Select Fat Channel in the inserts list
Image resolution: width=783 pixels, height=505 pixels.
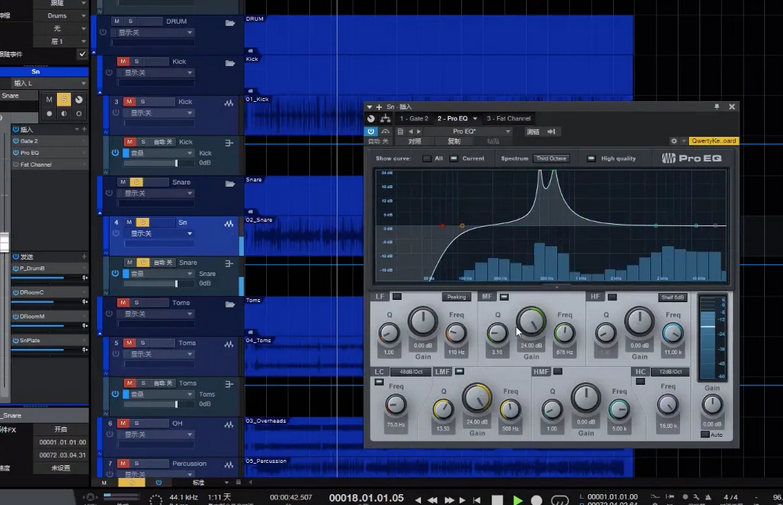[49, 164]
